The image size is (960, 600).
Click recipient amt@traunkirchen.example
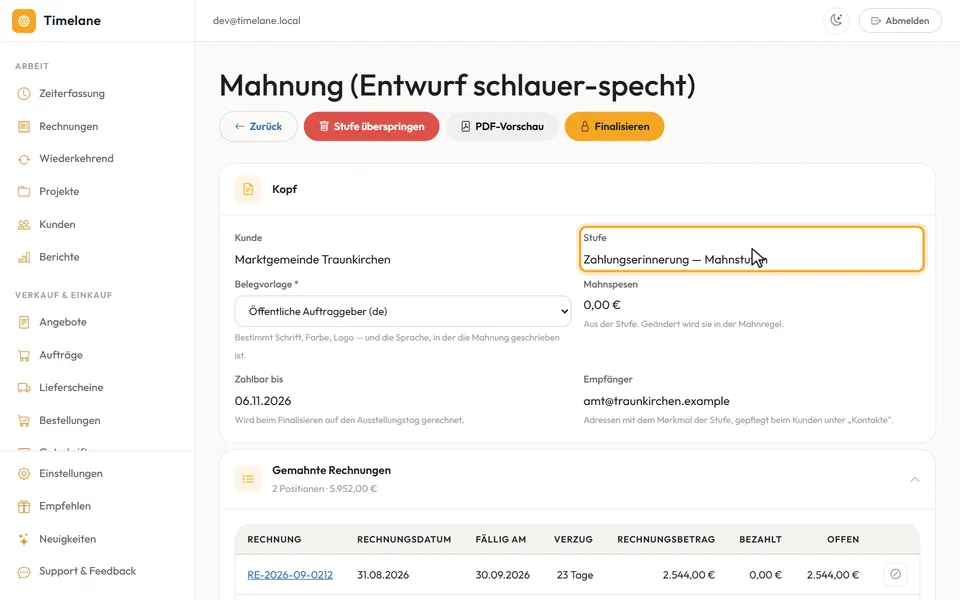[x=656, y=401]
